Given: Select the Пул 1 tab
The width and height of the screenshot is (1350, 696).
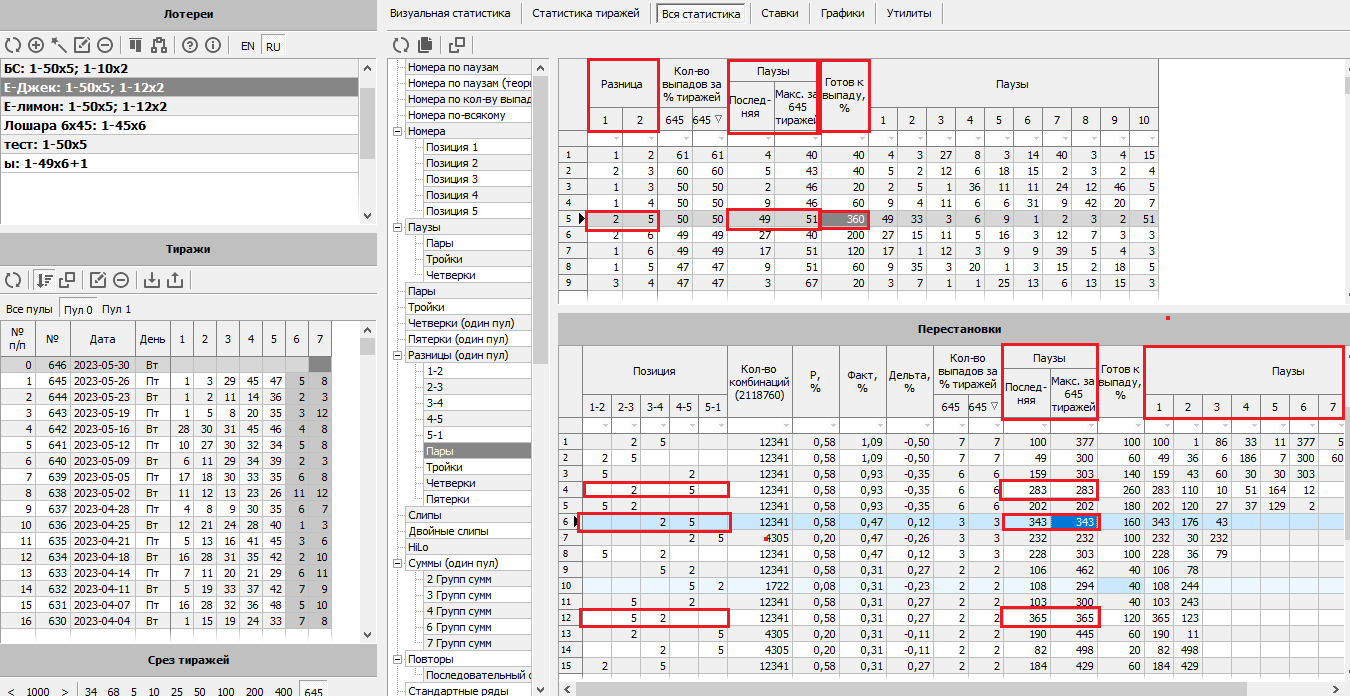Looking at the screenshot, I should pyautogui.click(x=116, y=309).
